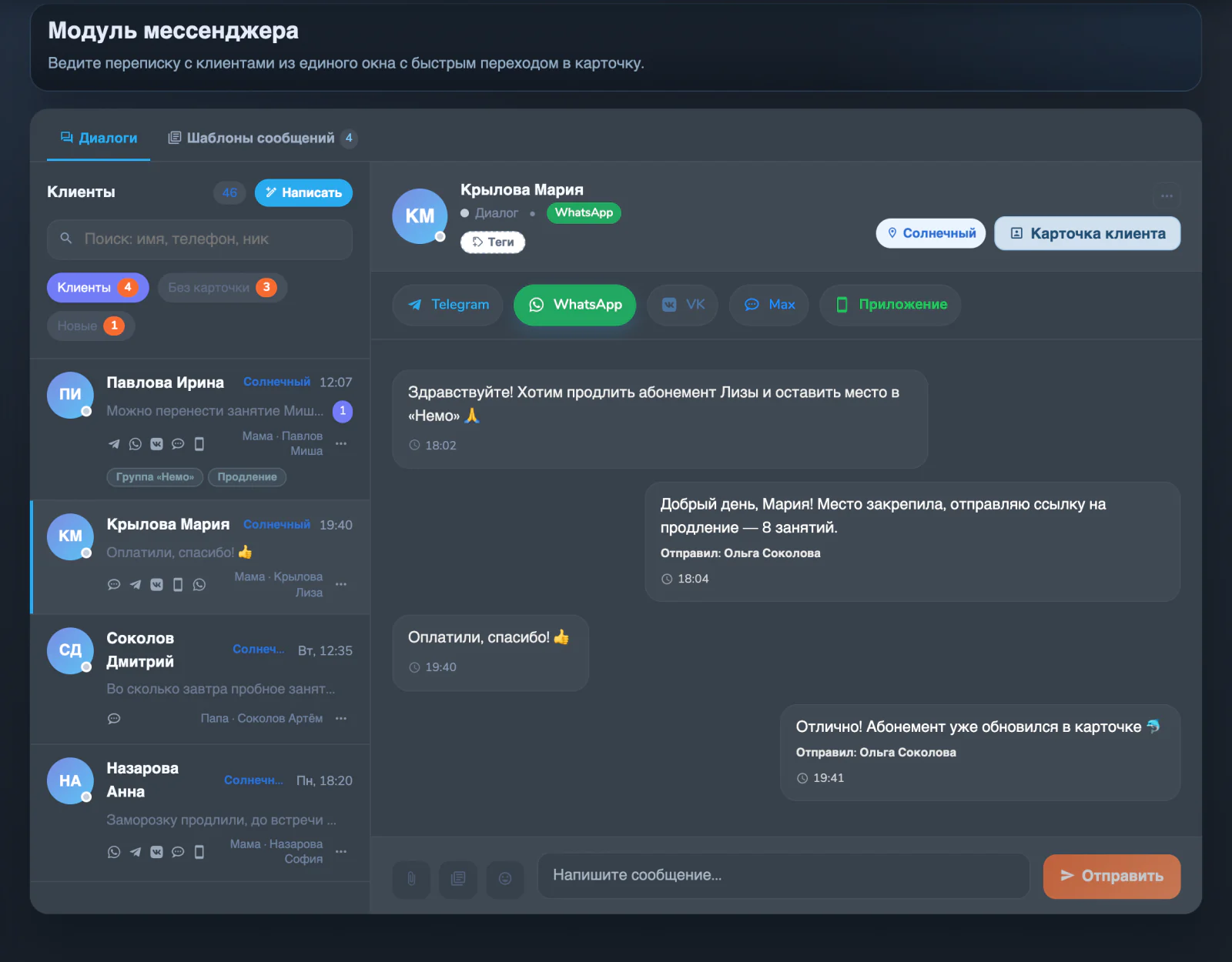The width and height of the screenshot is (1232, 962).
Task: Select the Telegram channel tab
Action: [447, 305]
